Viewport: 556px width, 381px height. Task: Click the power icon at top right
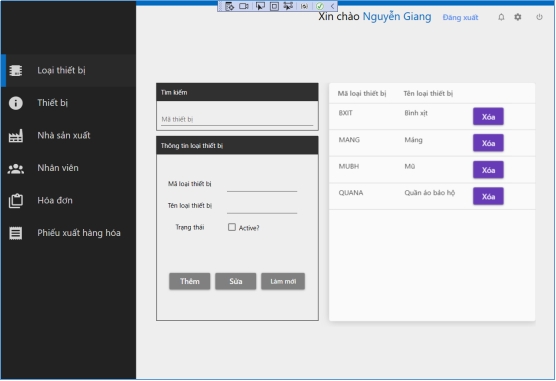tap(539, 17)
